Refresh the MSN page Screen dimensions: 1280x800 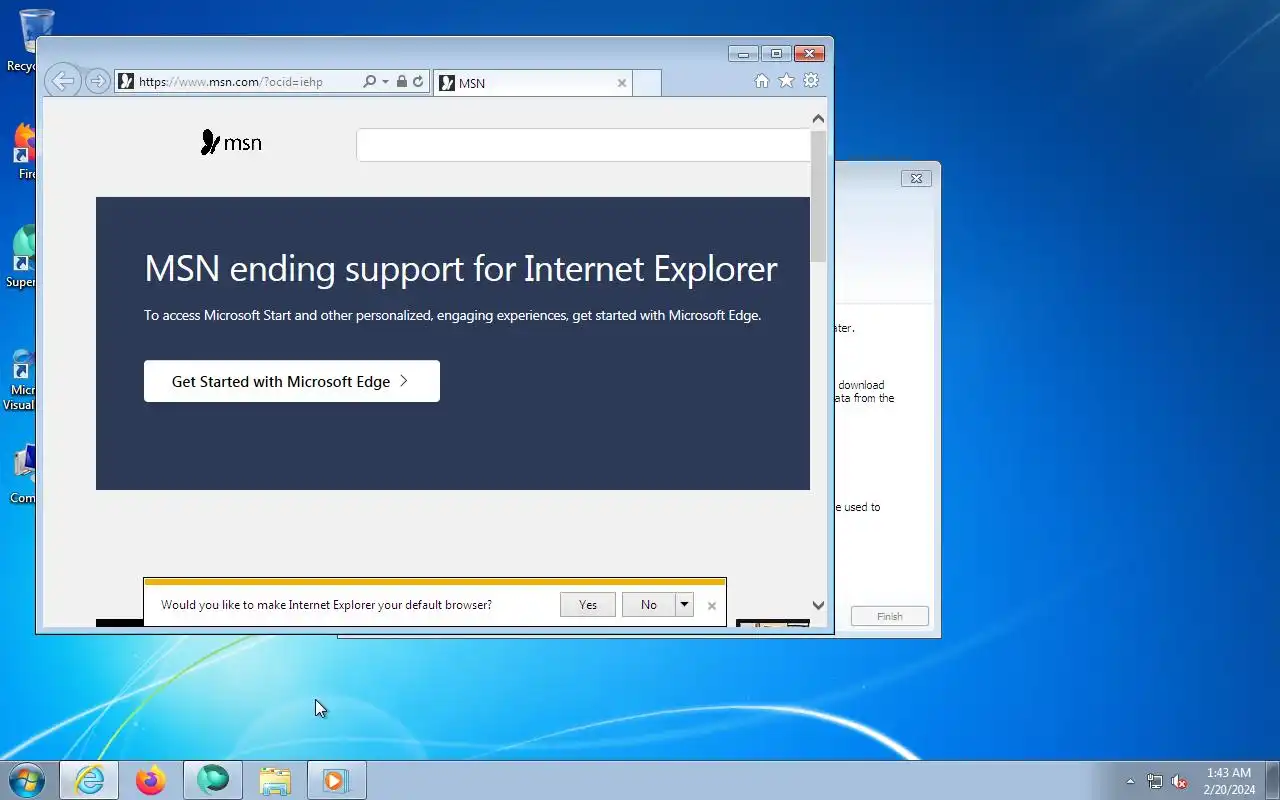[x=418, y=82]
